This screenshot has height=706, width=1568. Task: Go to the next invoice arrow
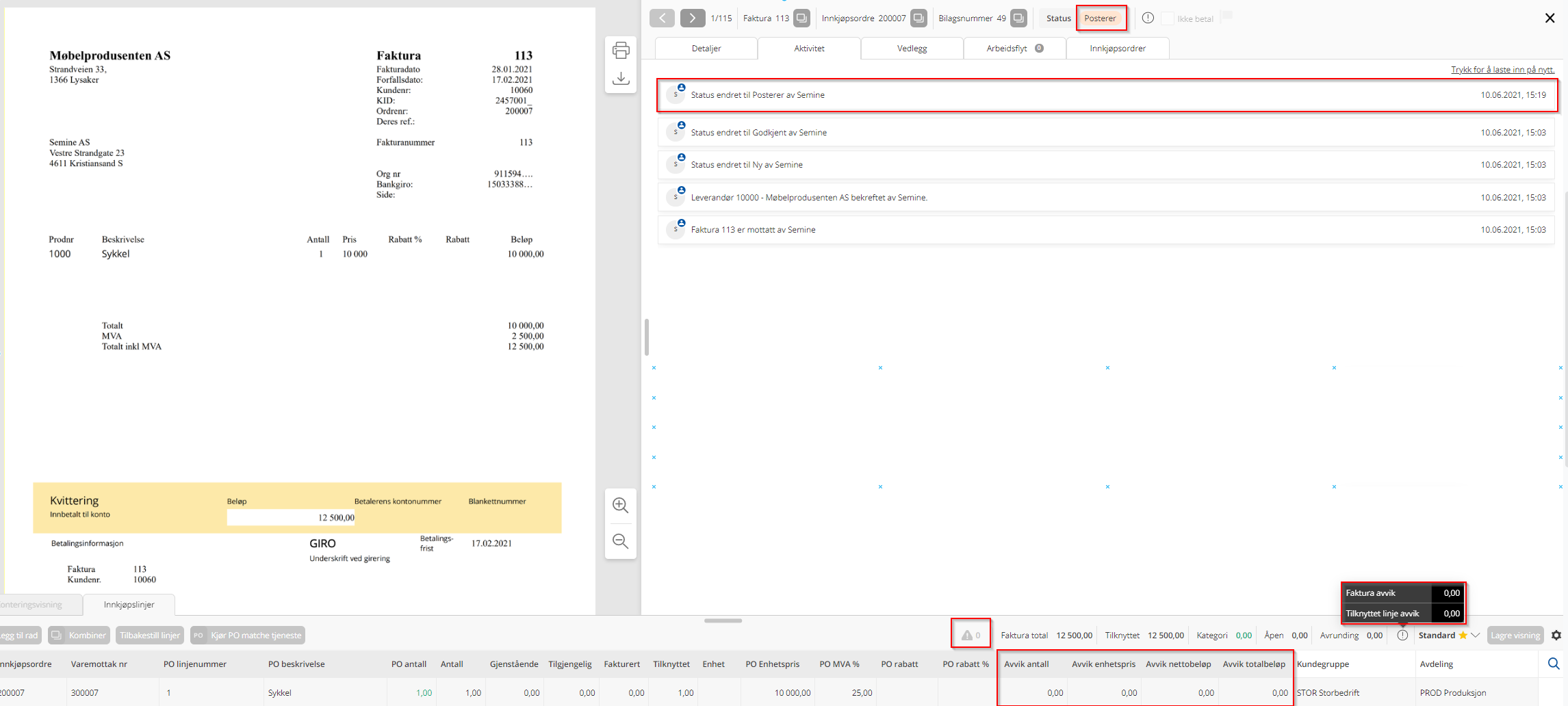tap(692, 18)
